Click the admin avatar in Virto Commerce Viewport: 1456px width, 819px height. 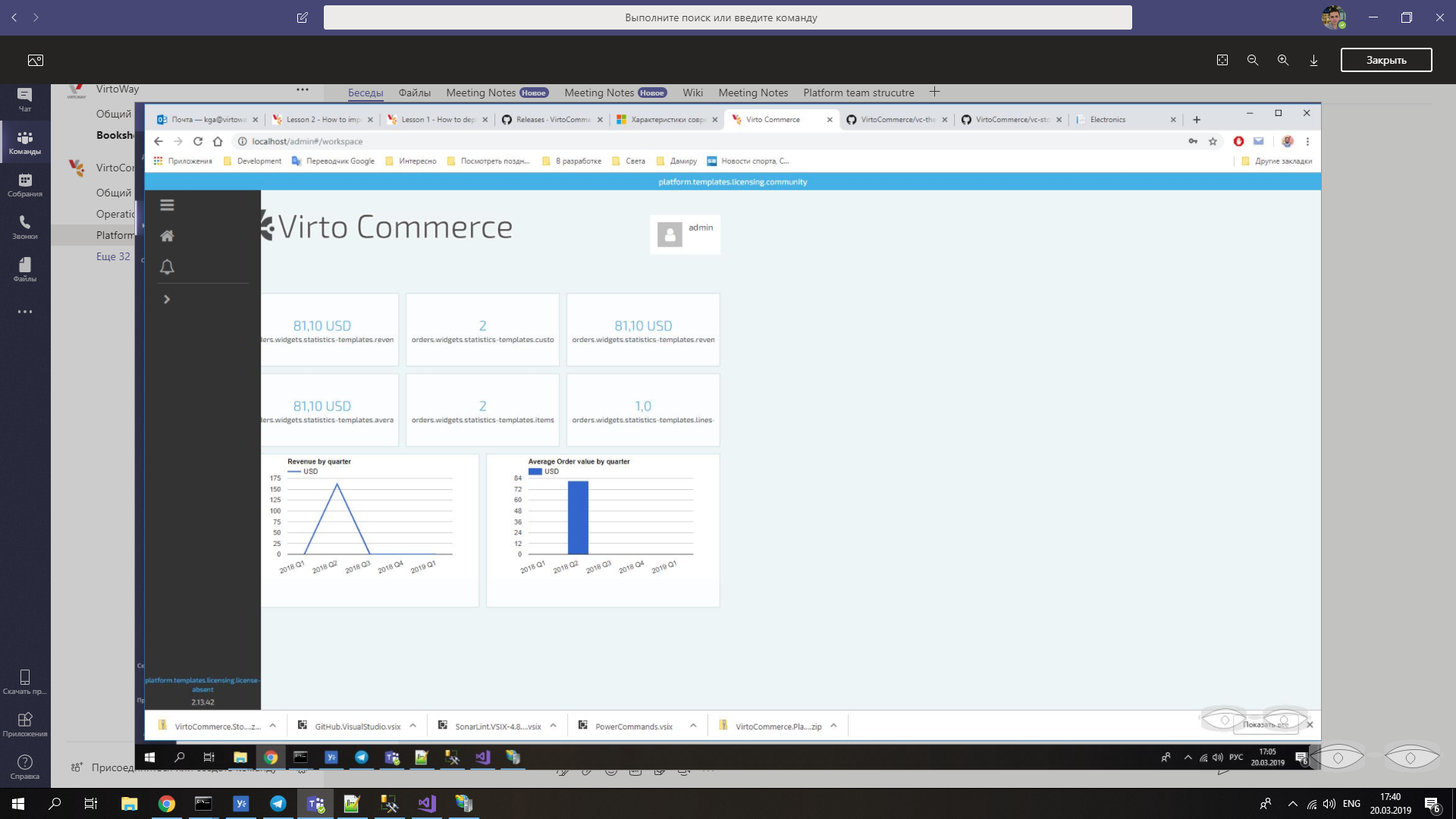pyautogui.click(x=669, y=234)
